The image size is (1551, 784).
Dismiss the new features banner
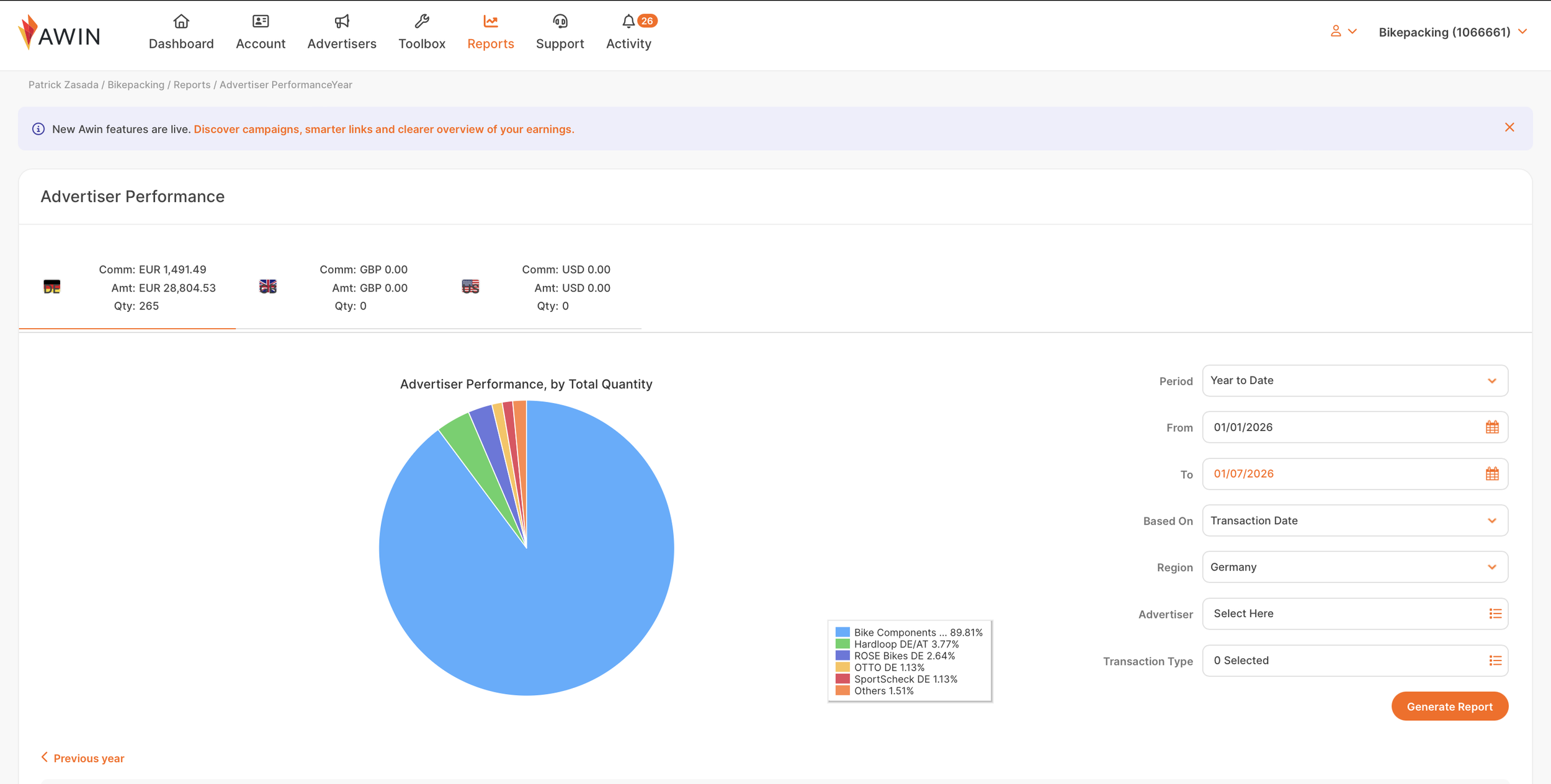pyautogui.click(x=1509, y=127)
